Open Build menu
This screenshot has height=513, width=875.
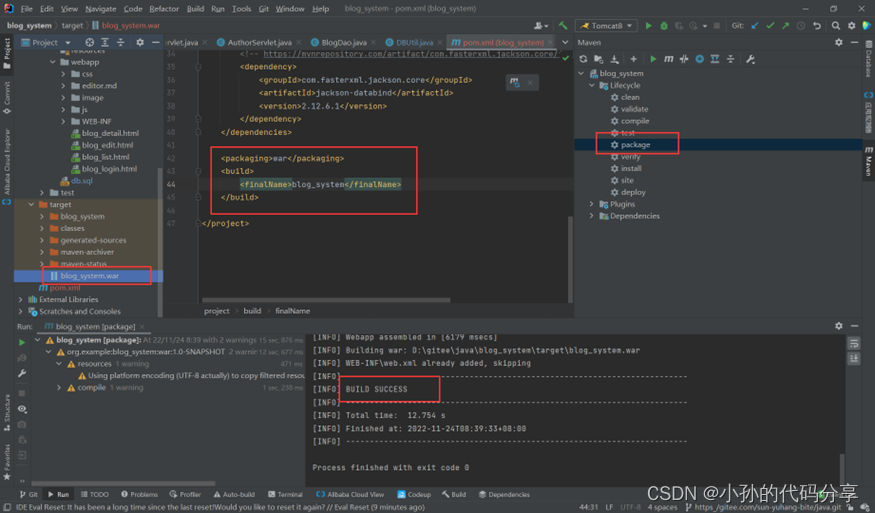(x=195, y=9)
